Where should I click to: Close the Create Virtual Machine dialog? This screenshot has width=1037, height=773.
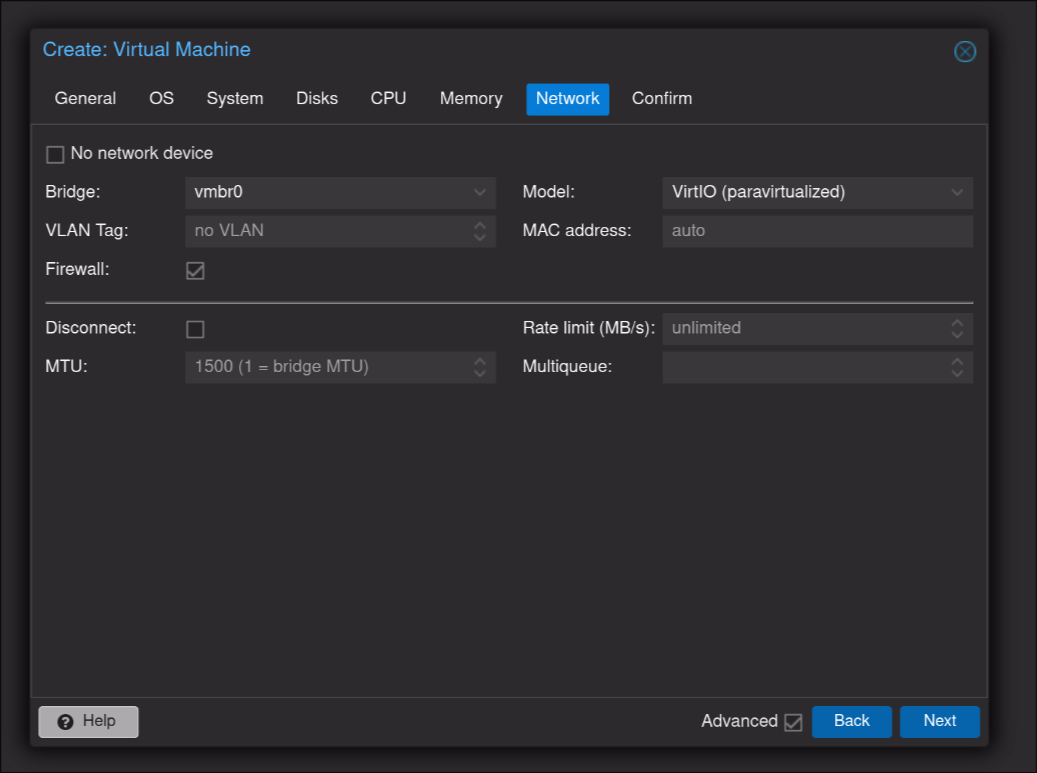click(x=964, y=51)
